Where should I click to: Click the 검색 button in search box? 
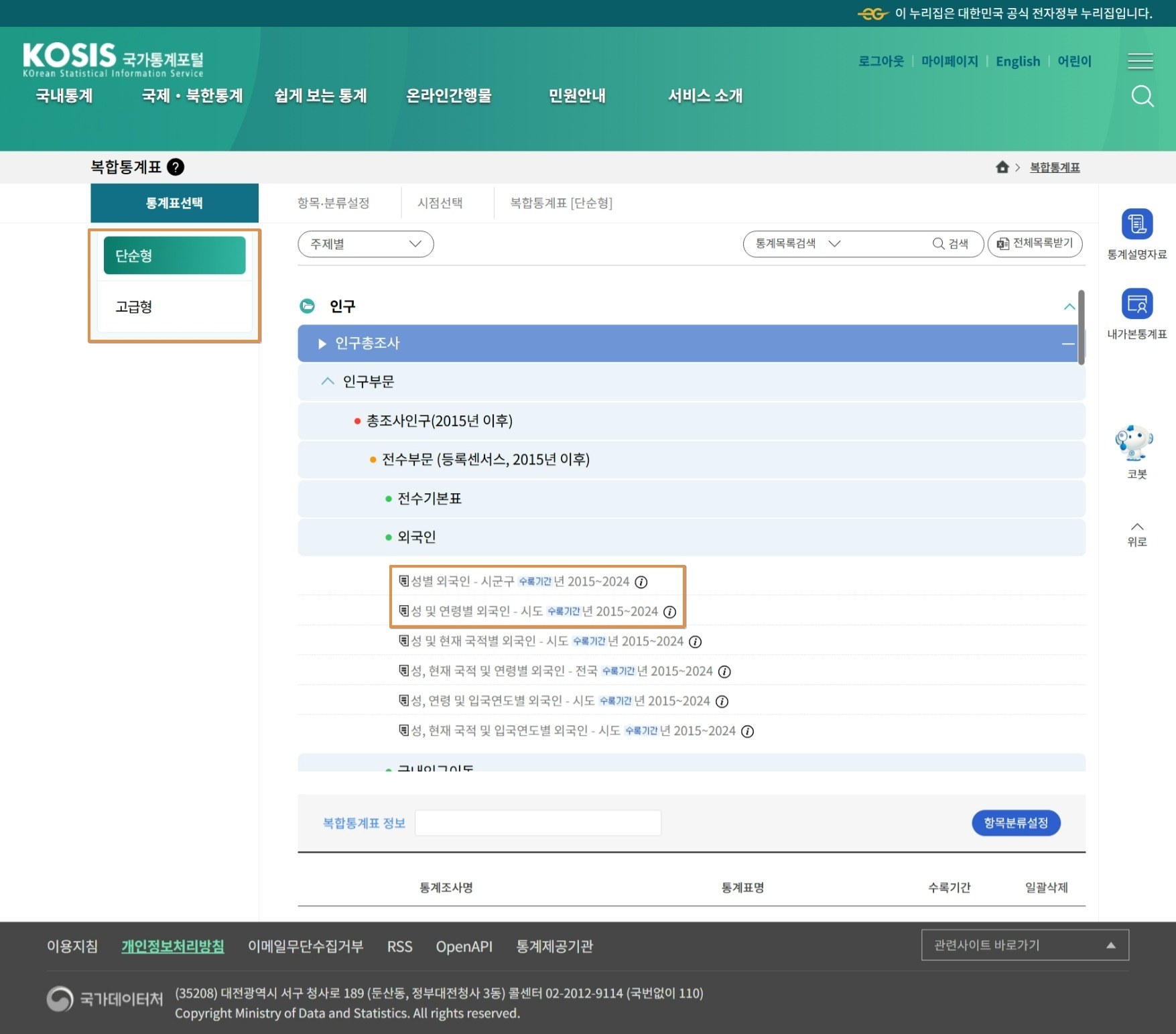tap(951, 243)
